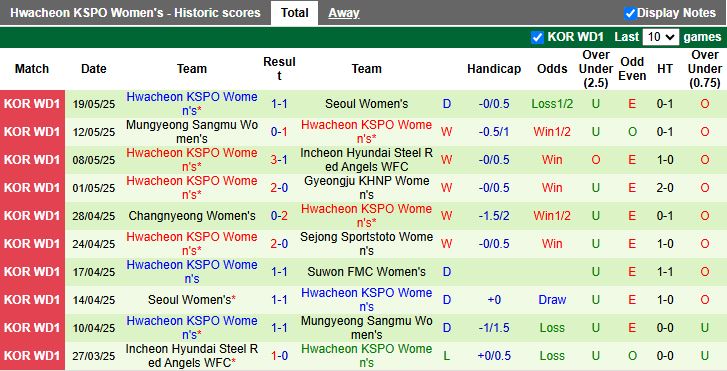
Task: Switch to the Away tab
Action: pos(344,13)
